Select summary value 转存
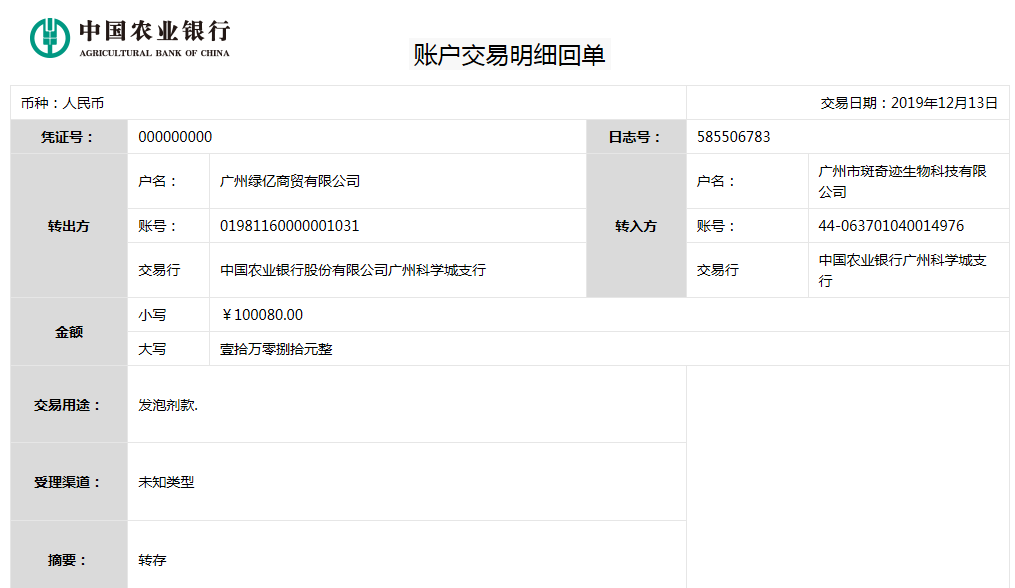Viewport: 1015px width, 588px height. [152, 560]
